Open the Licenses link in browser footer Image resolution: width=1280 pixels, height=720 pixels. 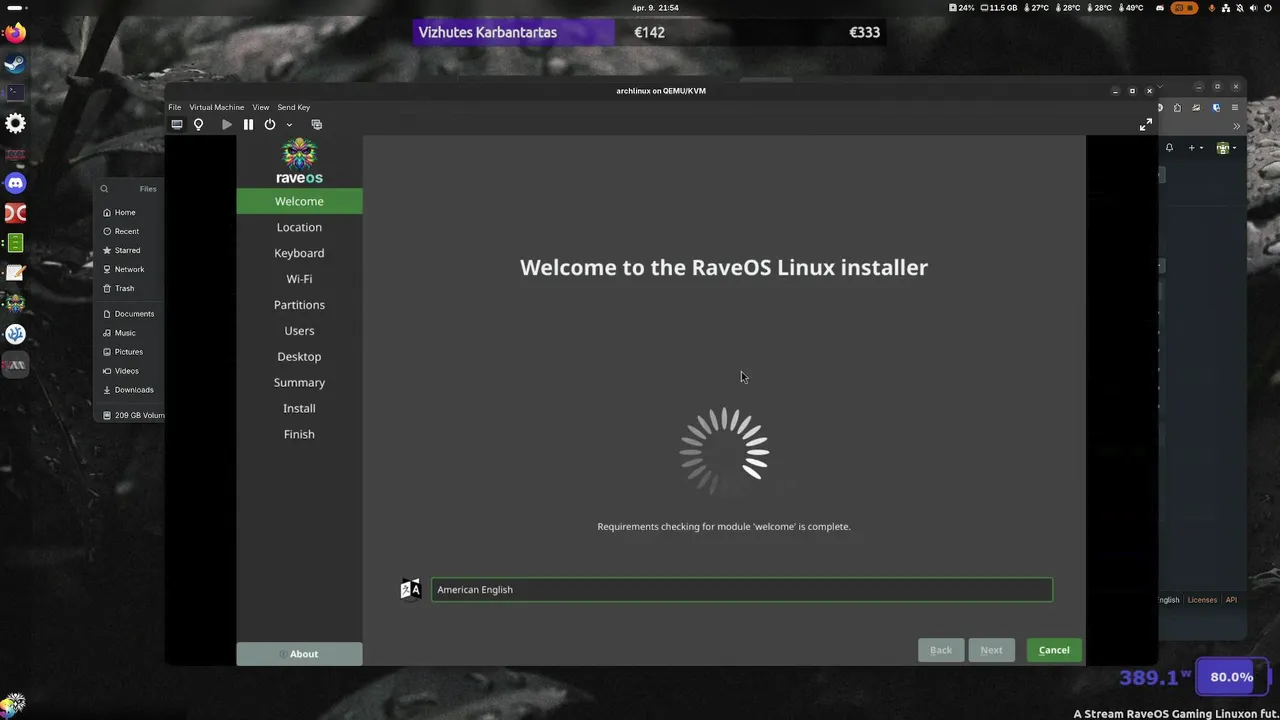(x=1202, y=600)
